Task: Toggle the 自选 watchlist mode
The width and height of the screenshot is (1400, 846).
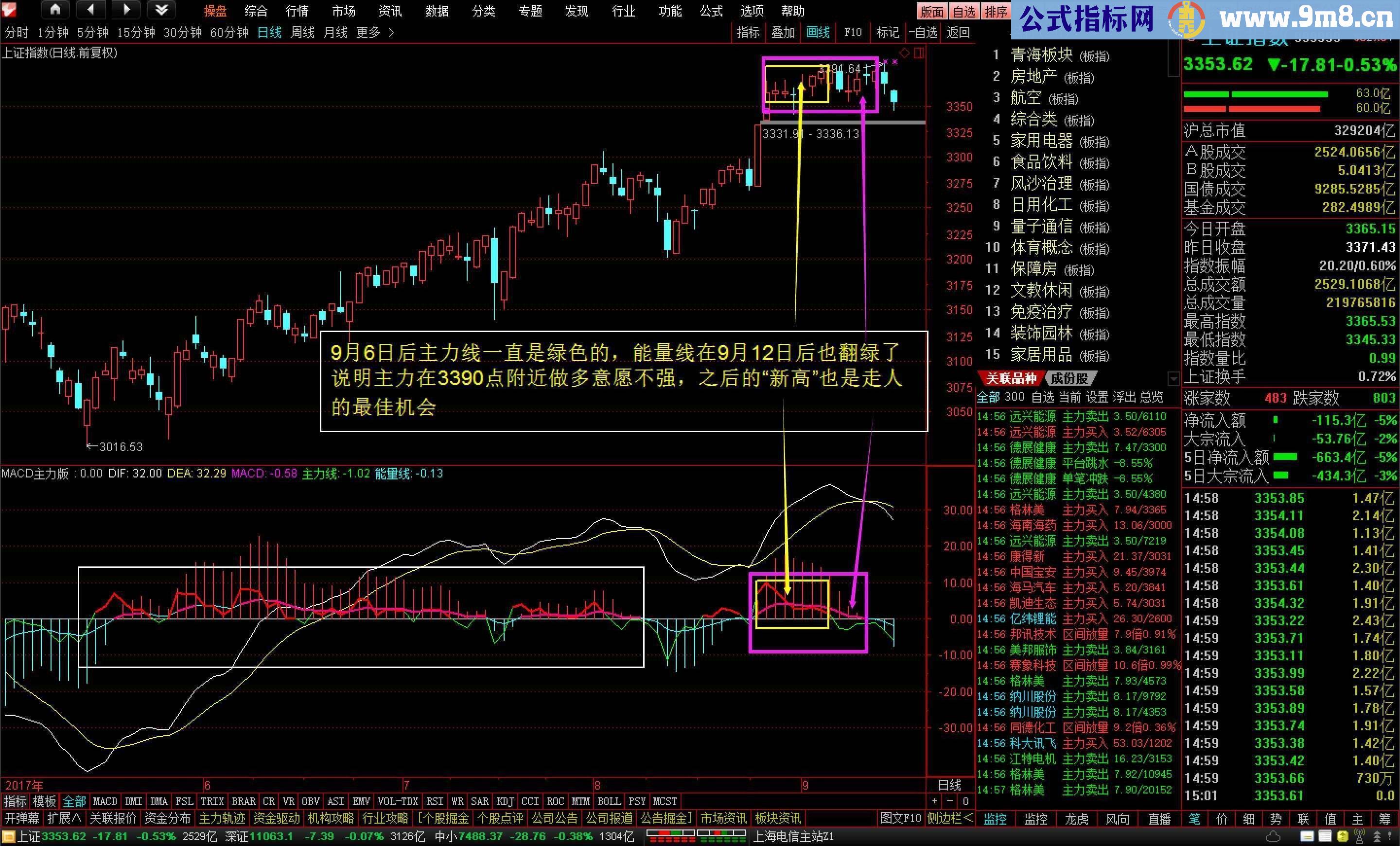Action: (x=964, y=11)
